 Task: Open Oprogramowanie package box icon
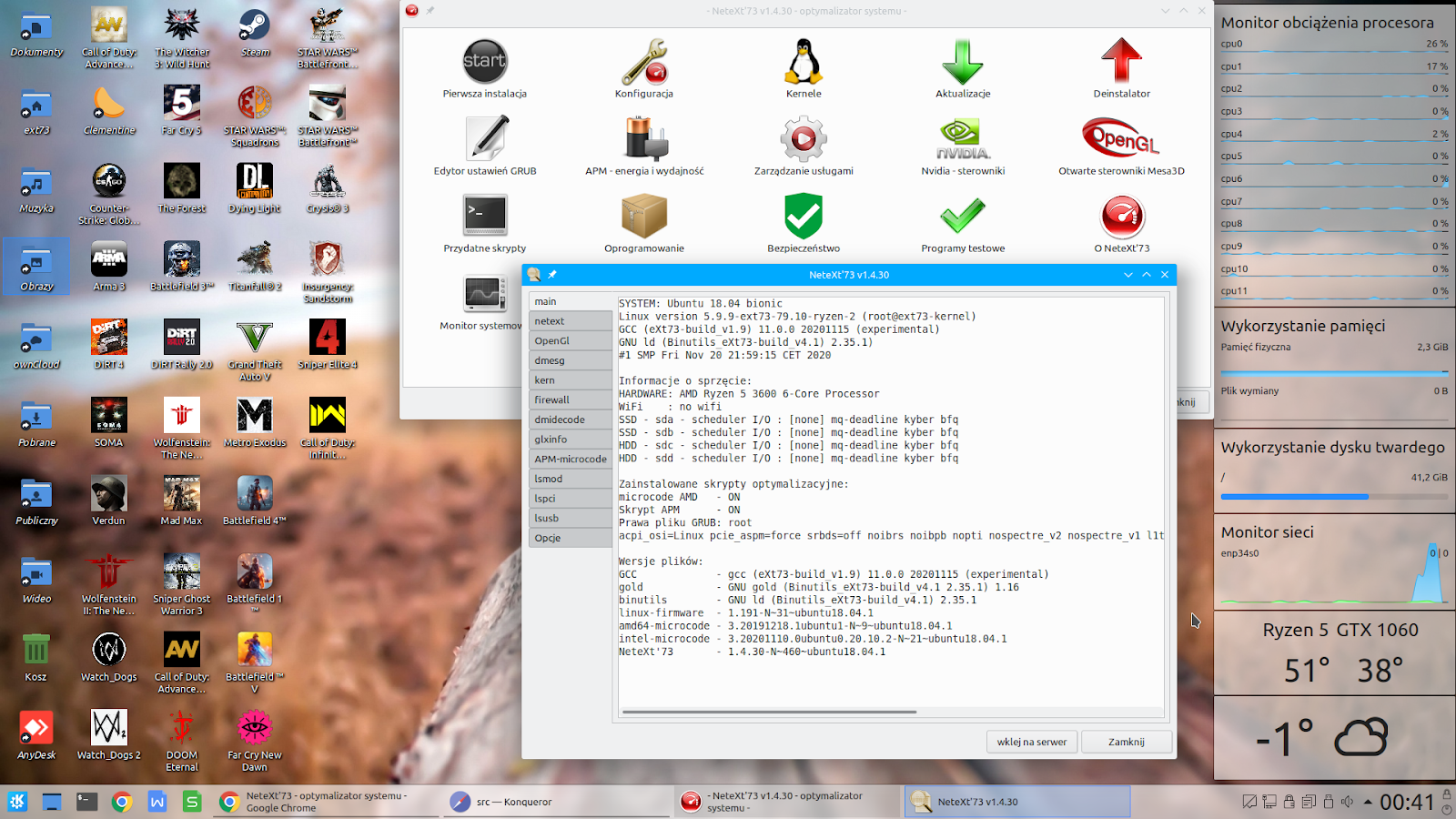tap(643, 217)
